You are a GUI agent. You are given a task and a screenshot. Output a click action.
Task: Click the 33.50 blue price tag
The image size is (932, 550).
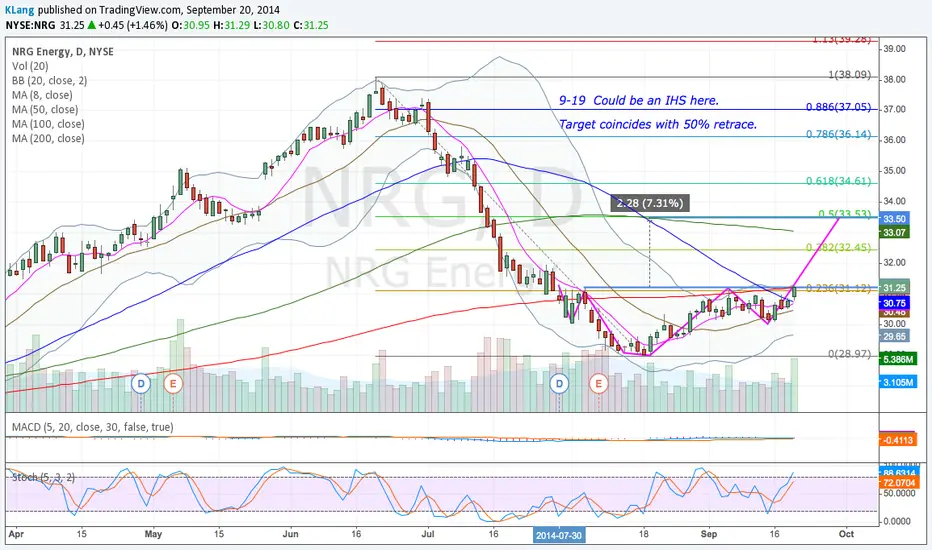[x=894, y=219]
